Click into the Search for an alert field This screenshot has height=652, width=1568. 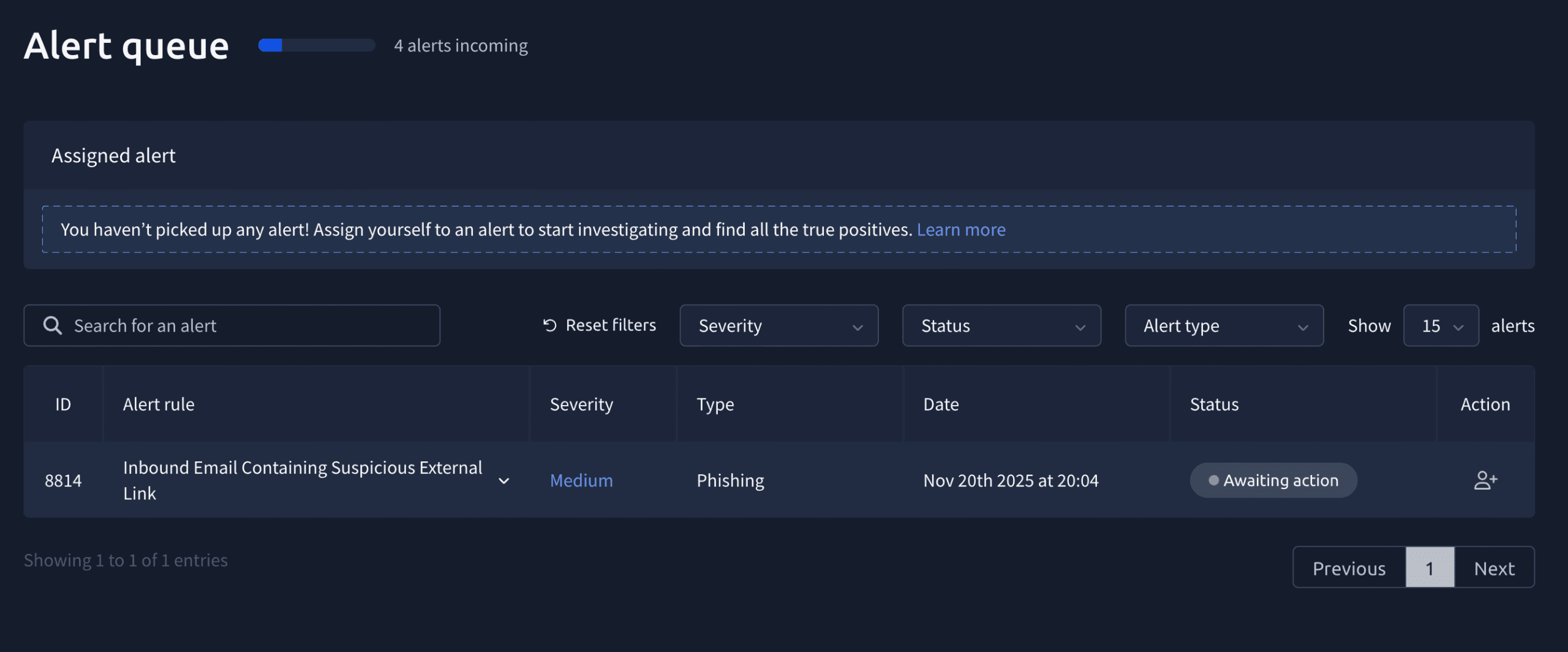pyautogui.click(x=245, y=325)
